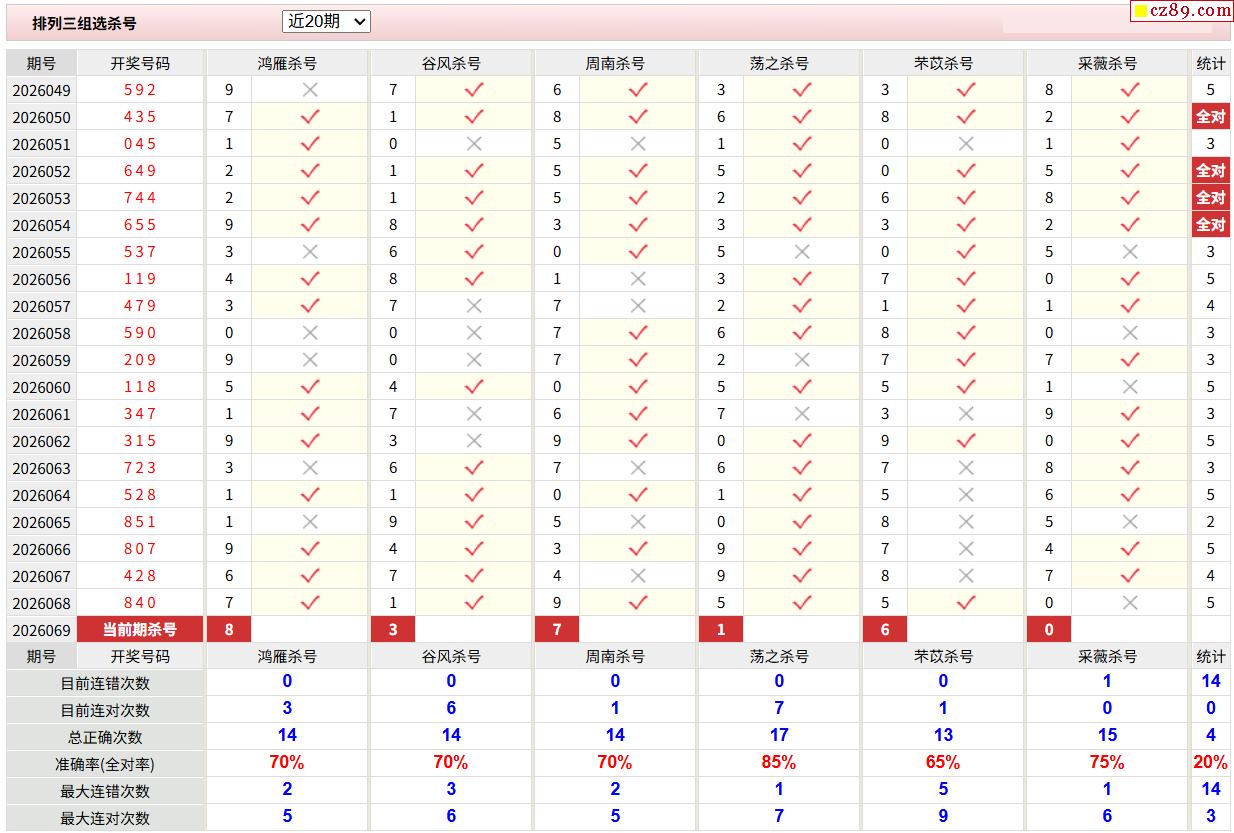The width and height of the screenshot is (1234, 833).
Task: Click the 85% accuracy value for 荡之杀号
Action: tap(778, 763)
